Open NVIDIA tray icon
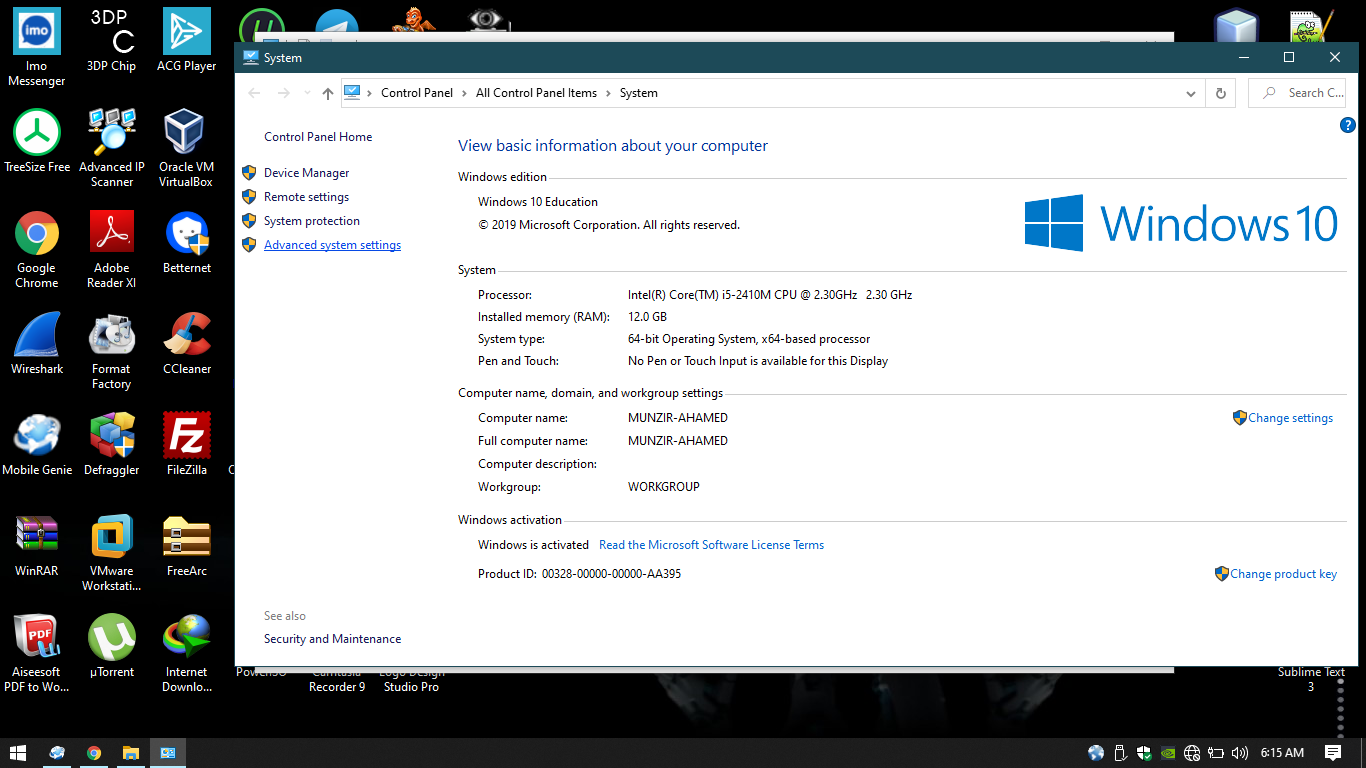1366x768 pixels. point(1167,753)
